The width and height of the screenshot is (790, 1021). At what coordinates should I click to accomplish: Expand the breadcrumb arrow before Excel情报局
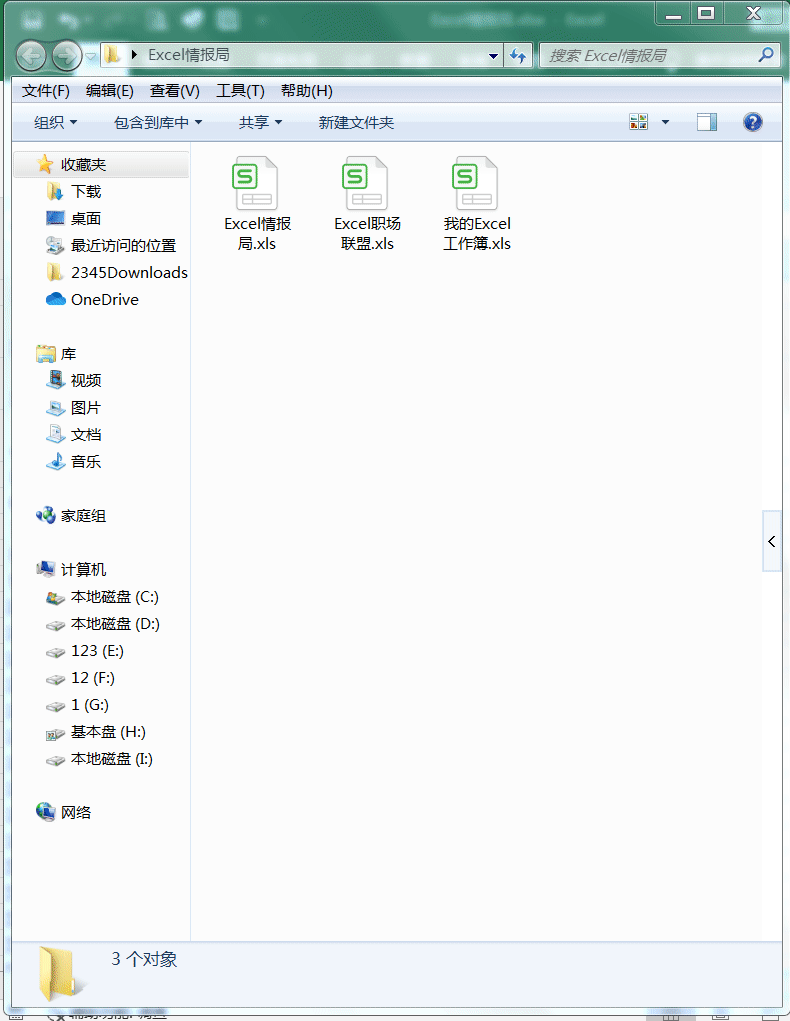[135, 55]
